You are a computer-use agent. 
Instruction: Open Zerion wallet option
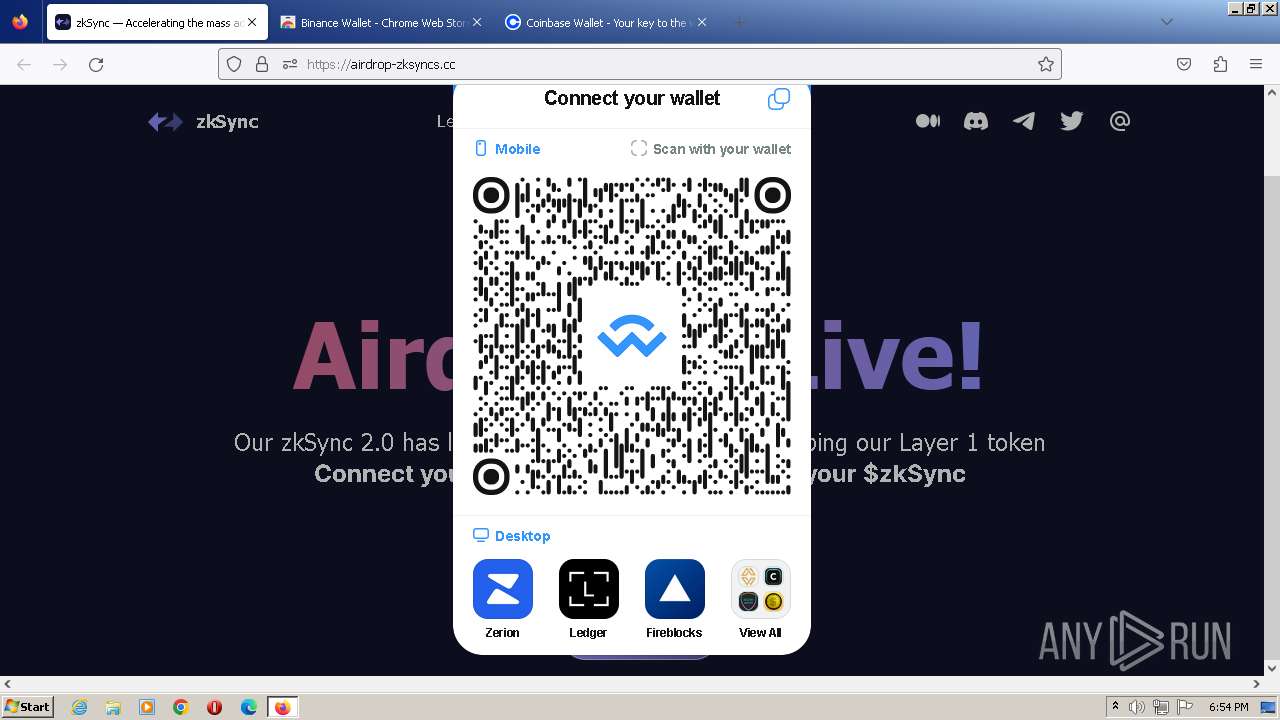(503, 599)
